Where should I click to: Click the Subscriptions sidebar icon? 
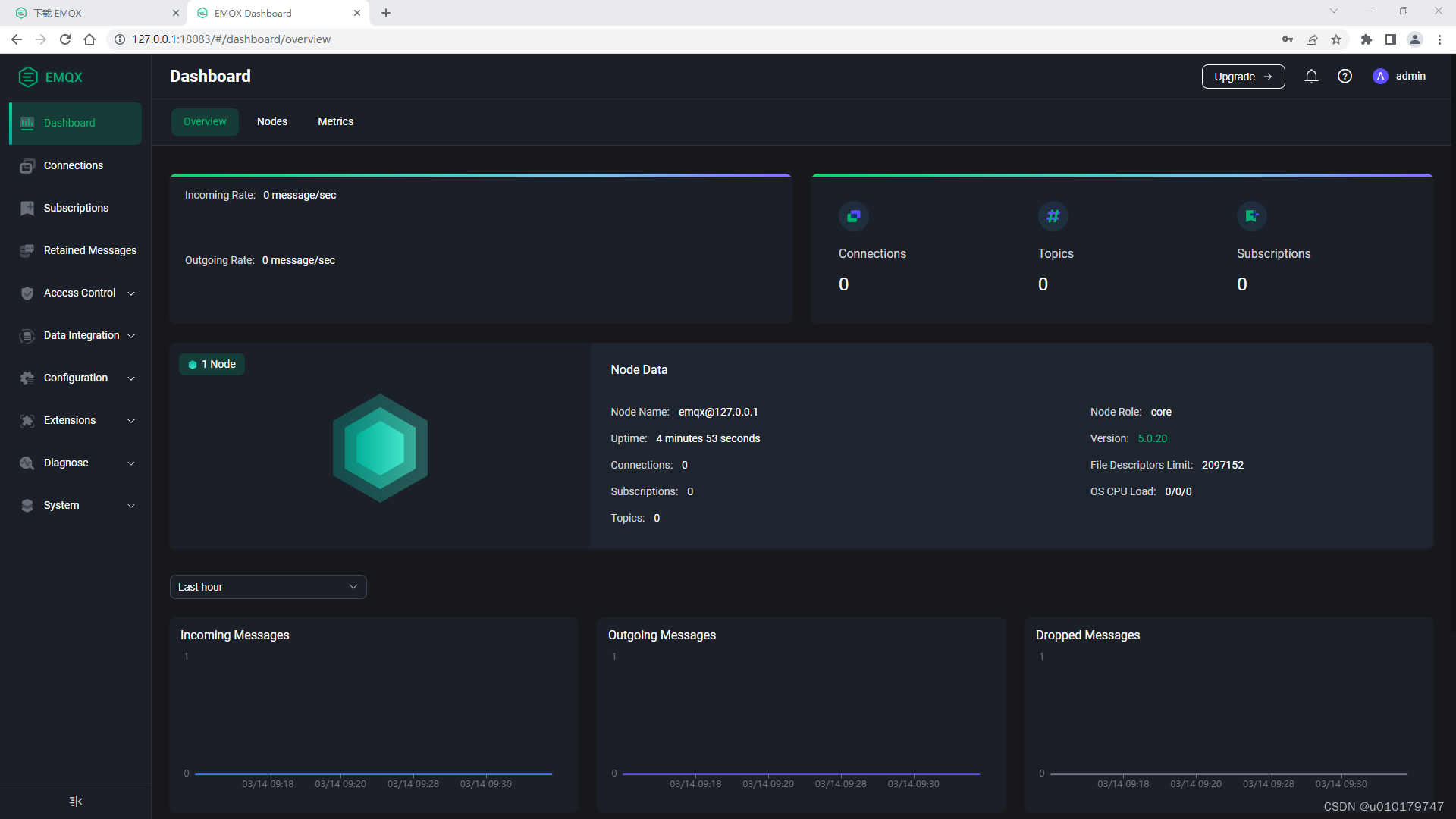coord(27,209)
